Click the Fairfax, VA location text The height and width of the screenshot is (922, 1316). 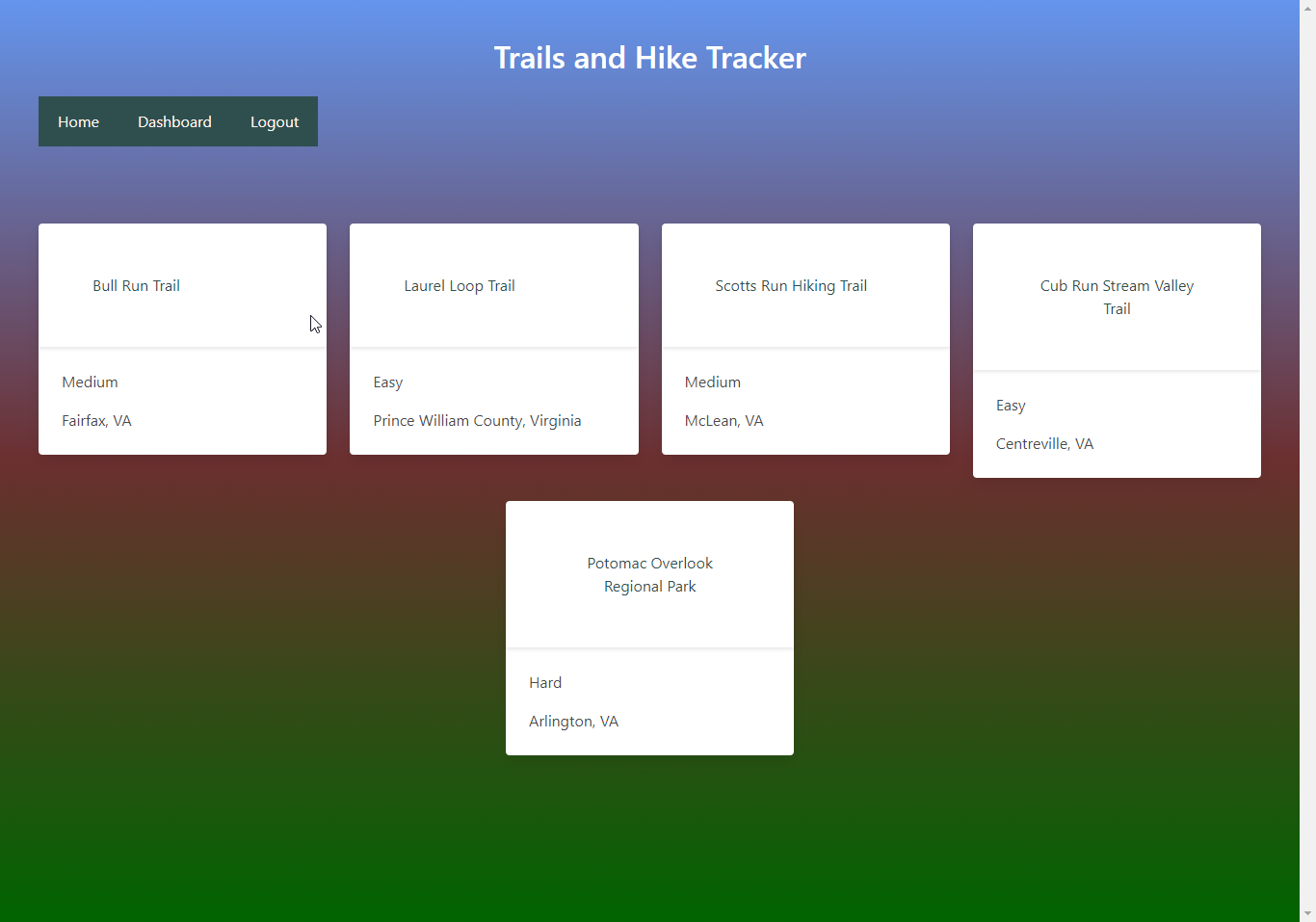tap(96, 421)
